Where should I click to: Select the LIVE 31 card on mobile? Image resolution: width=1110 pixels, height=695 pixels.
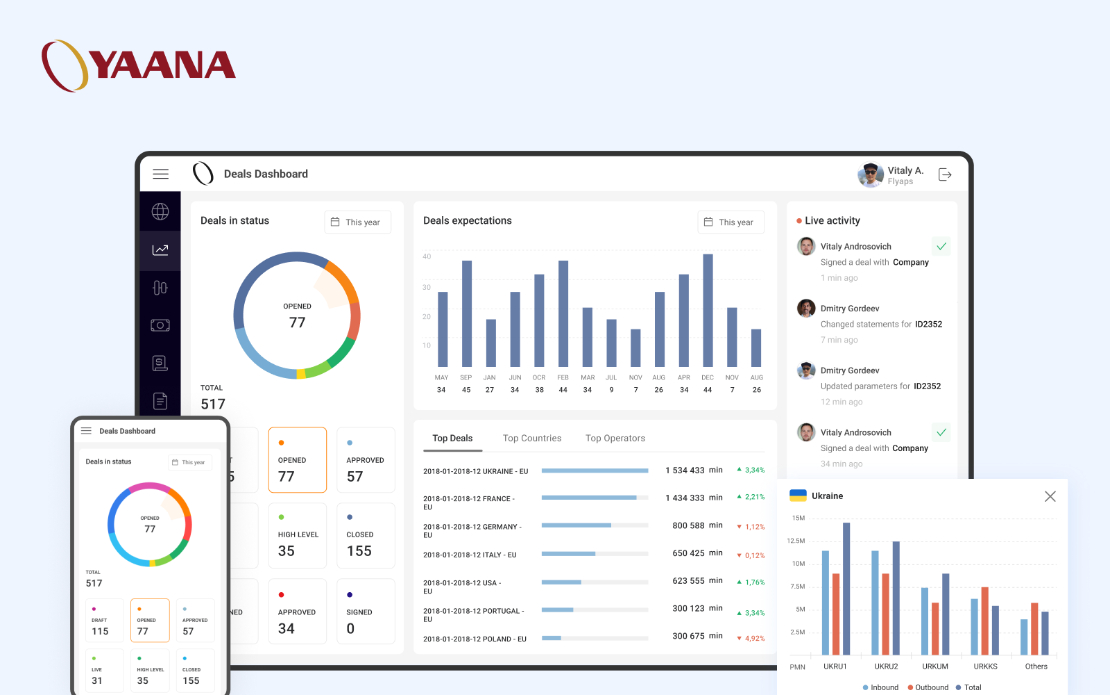point(105,670)
